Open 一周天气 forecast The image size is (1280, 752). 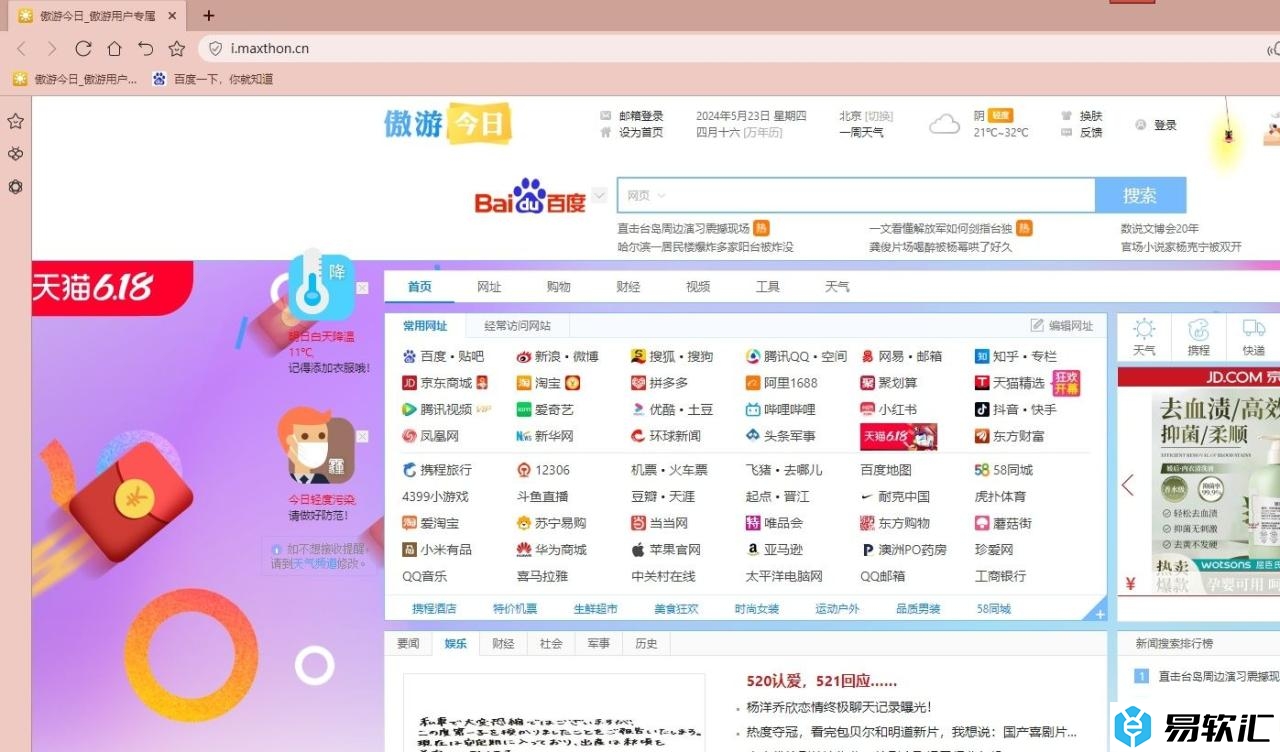pyautogui.click(x=861, y=132)
